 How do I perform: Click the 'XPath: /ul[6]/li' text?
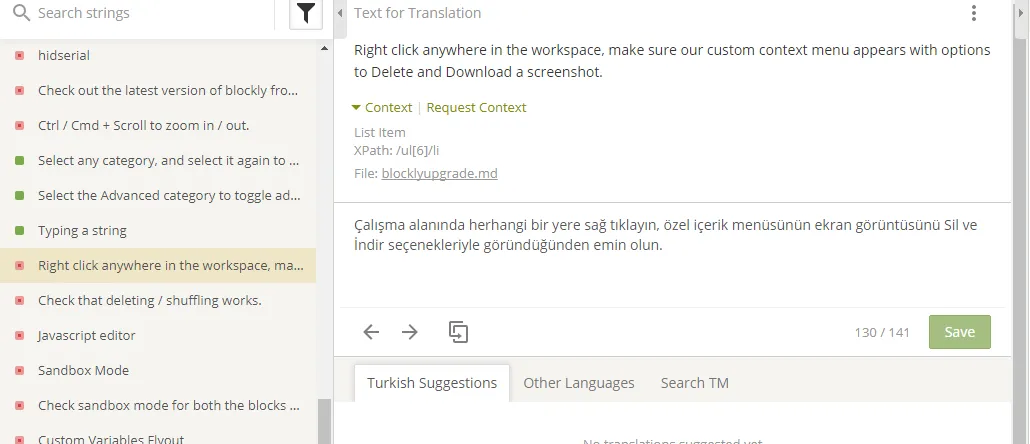pyautogui.click(x=396, y=150)
